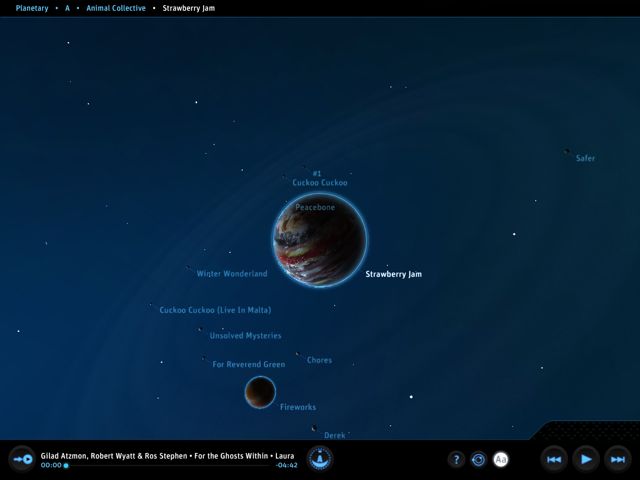Pick the Chores track label
This screenshot has height=480, width=640.
319,360
